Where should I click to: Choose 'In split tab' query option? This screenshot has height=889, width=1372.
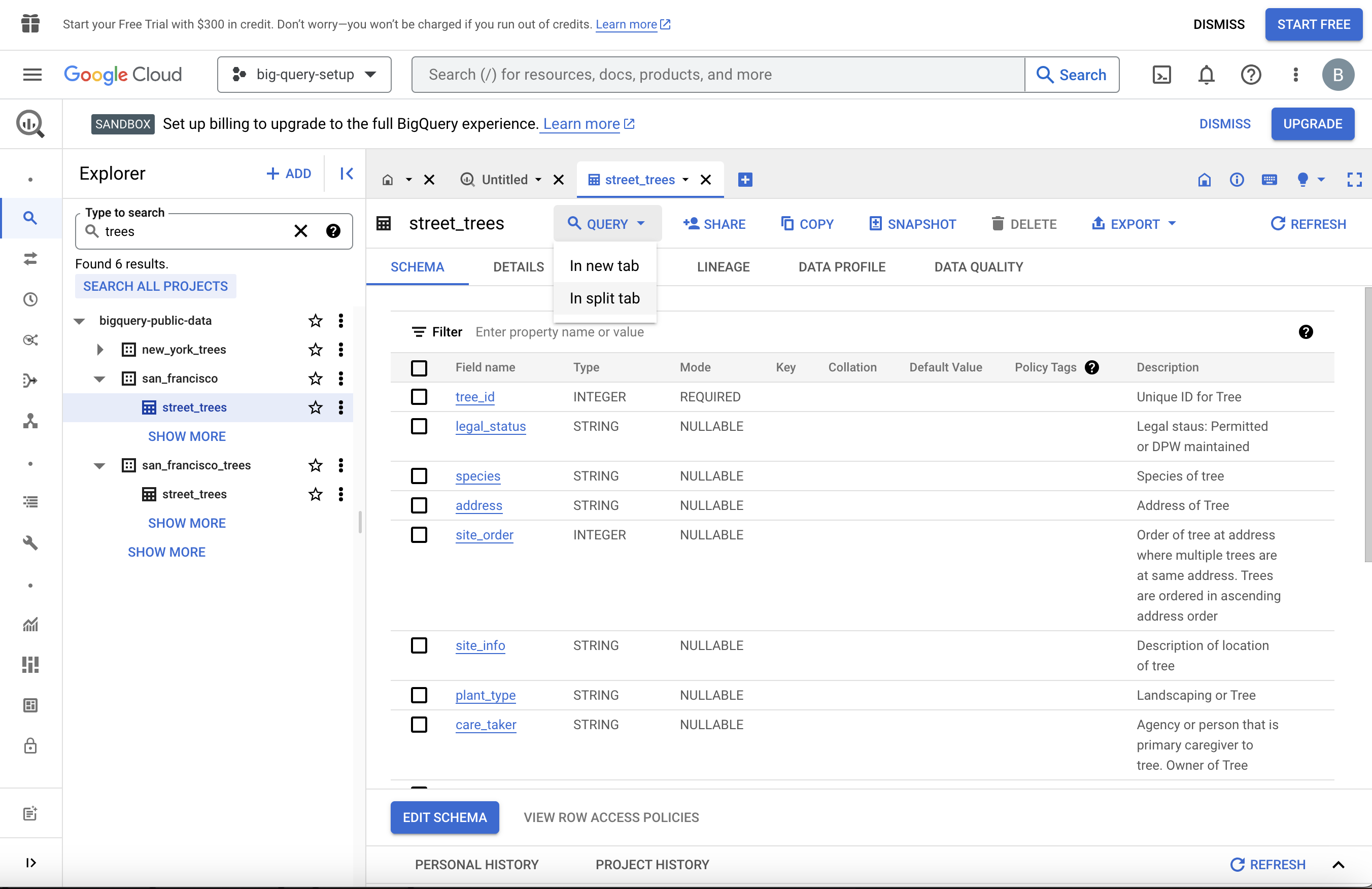click(x=604, y=298)
